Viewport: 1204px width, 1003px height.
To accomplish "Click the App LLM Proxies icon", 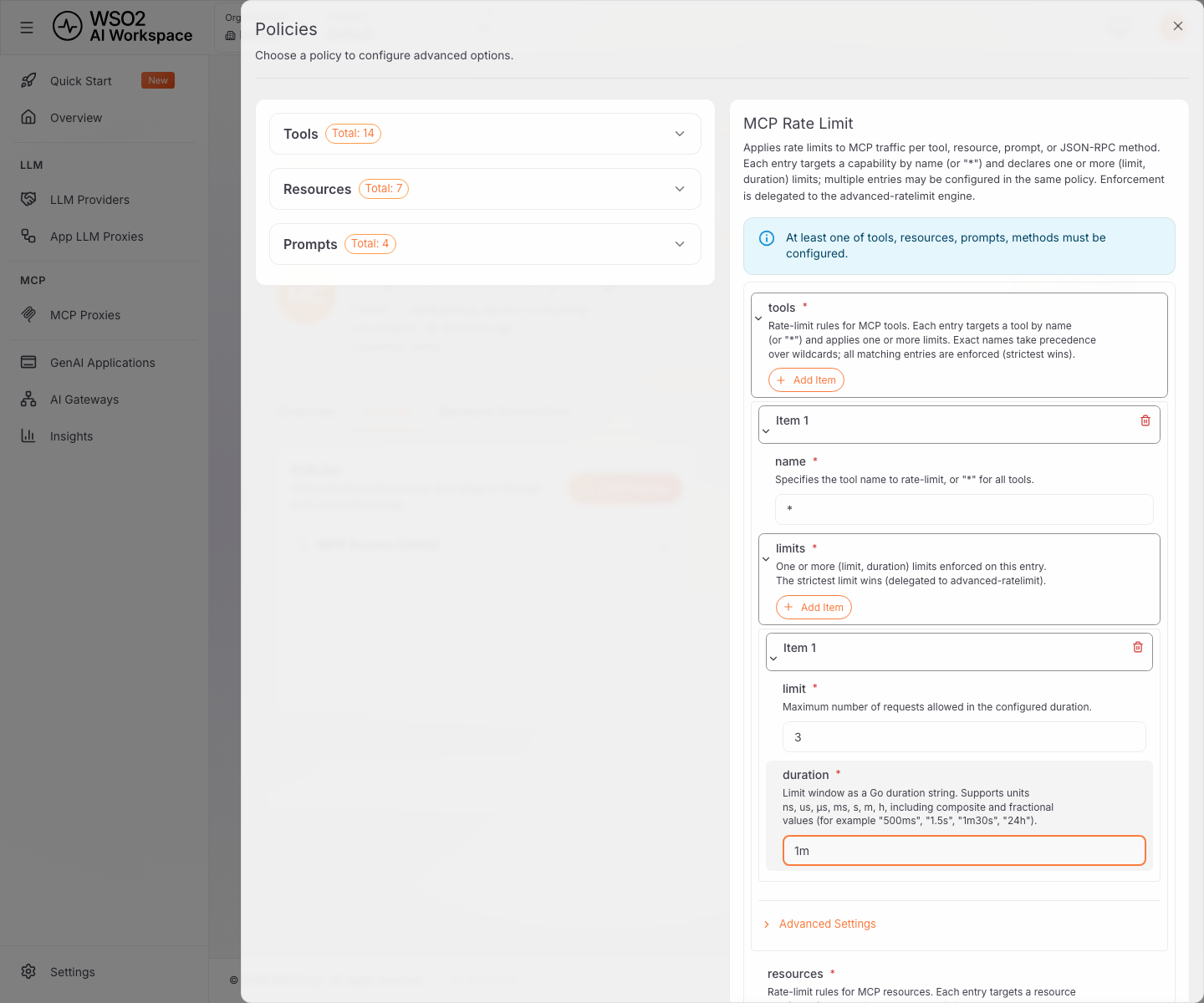I will tap(28, 236).
